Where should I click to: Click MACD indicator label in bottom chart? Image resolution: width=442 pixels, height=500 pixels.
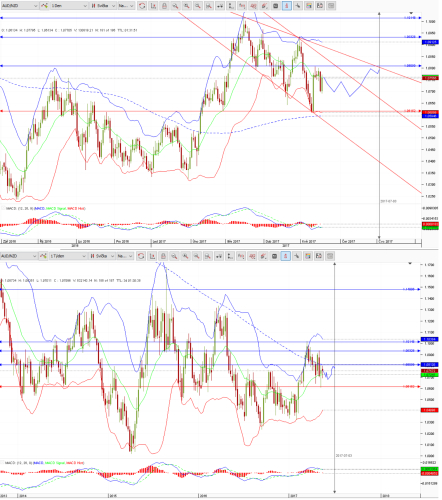click(44, 463)
